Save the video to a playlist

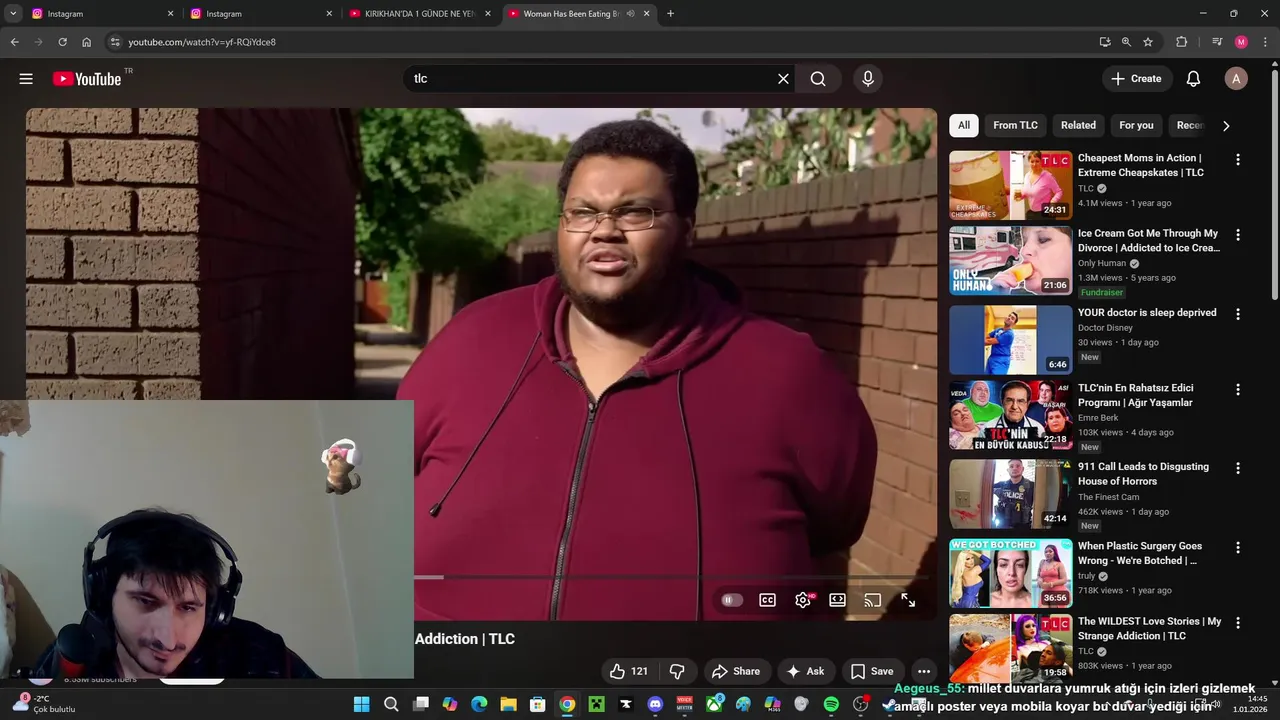pyautogui.click(x=872, y=671)
